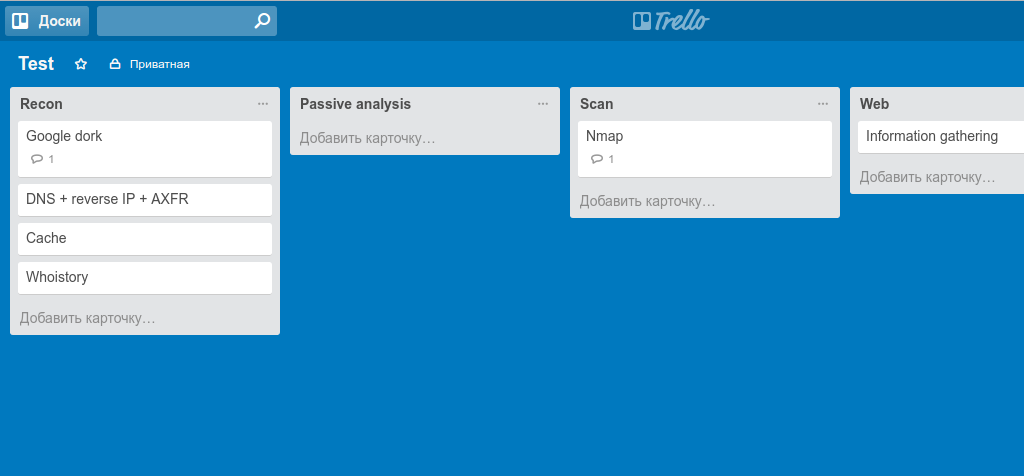
Task: Open the Приватная visibility setting
Action: (x=159, y=64)
